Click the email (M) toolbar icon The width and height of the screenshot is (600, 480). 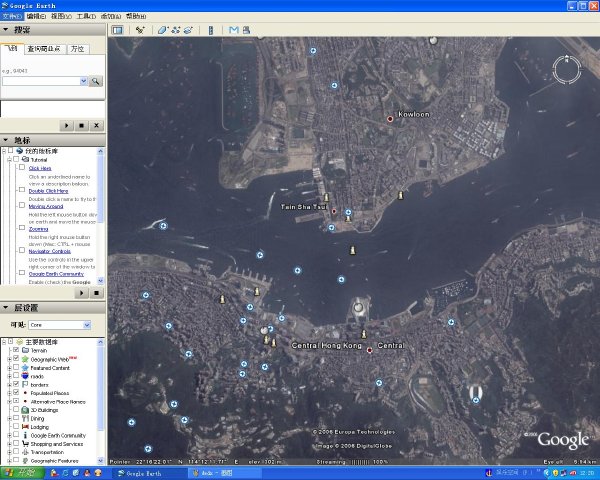coord(233,30)
